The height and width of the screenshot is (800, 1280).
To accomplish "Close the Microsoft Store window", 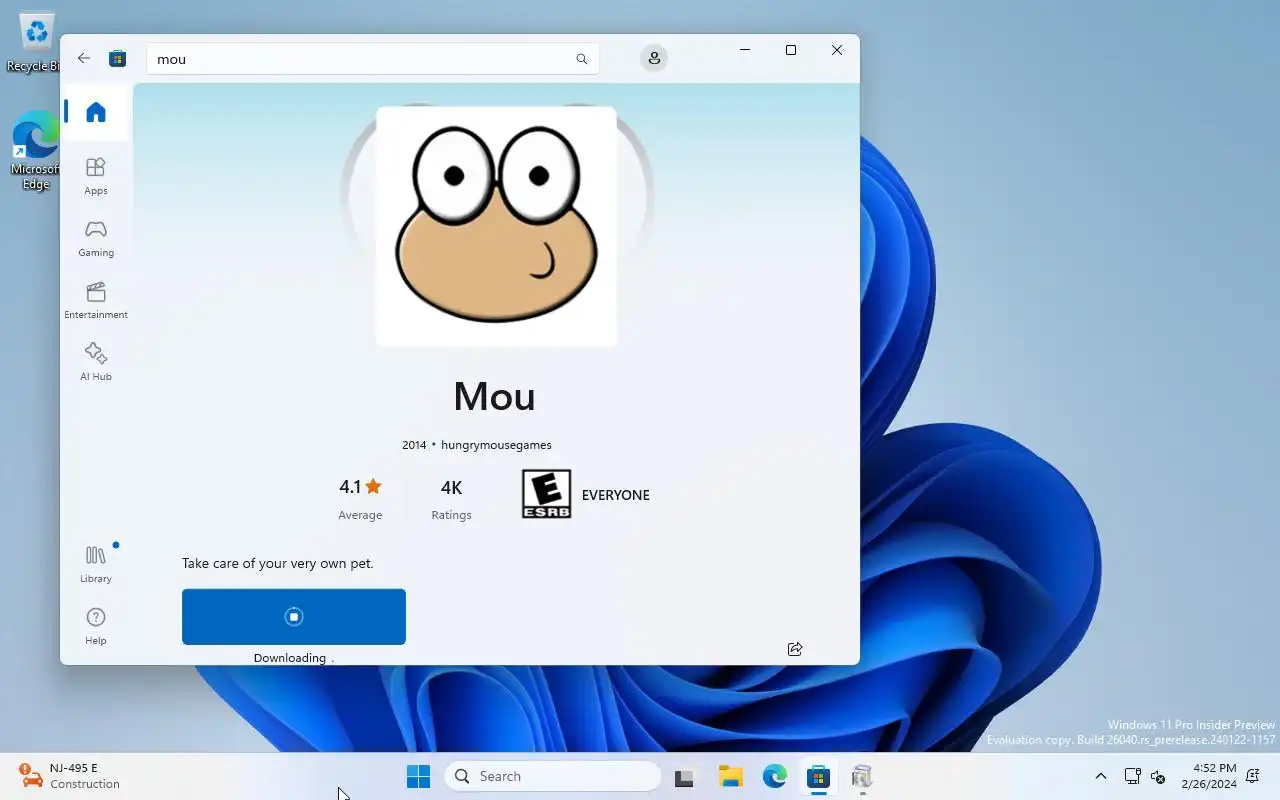I will 837,50.
